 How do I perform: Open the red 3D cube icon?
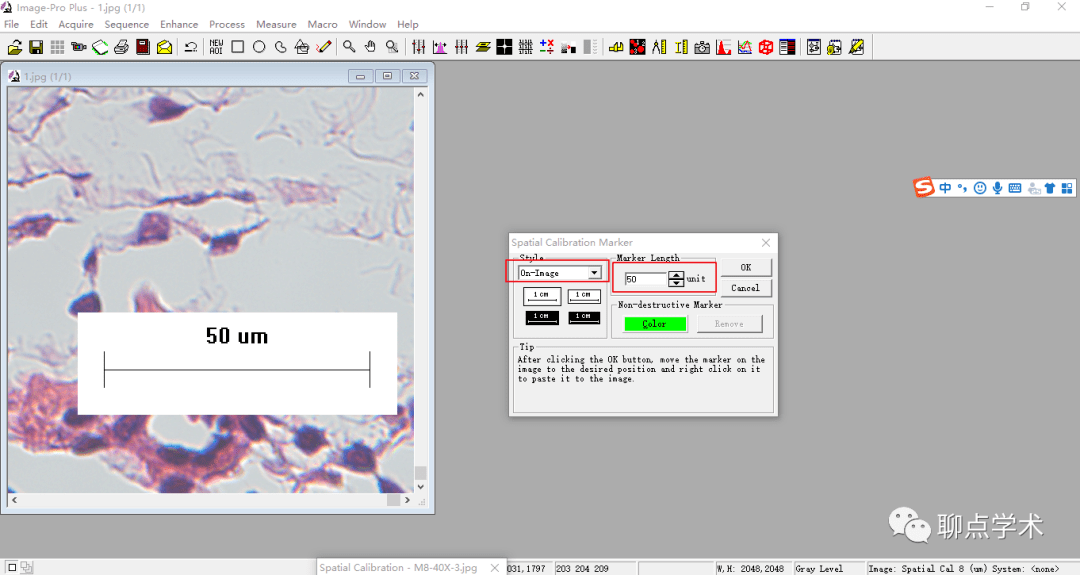(x=766, y=47)
